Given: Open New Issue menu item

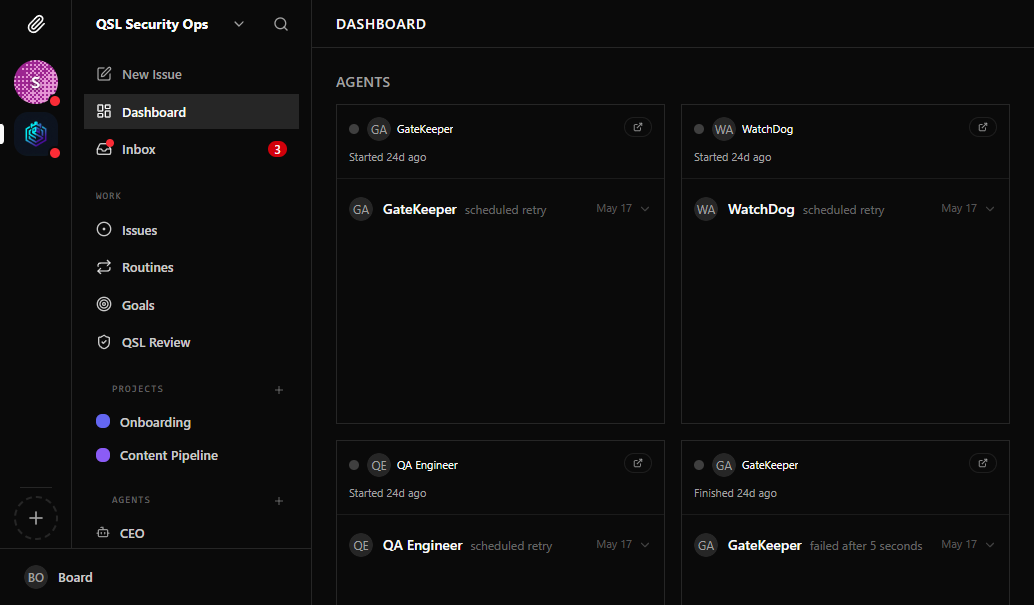Looking at the screenshot, I should [x=191, y=74].
